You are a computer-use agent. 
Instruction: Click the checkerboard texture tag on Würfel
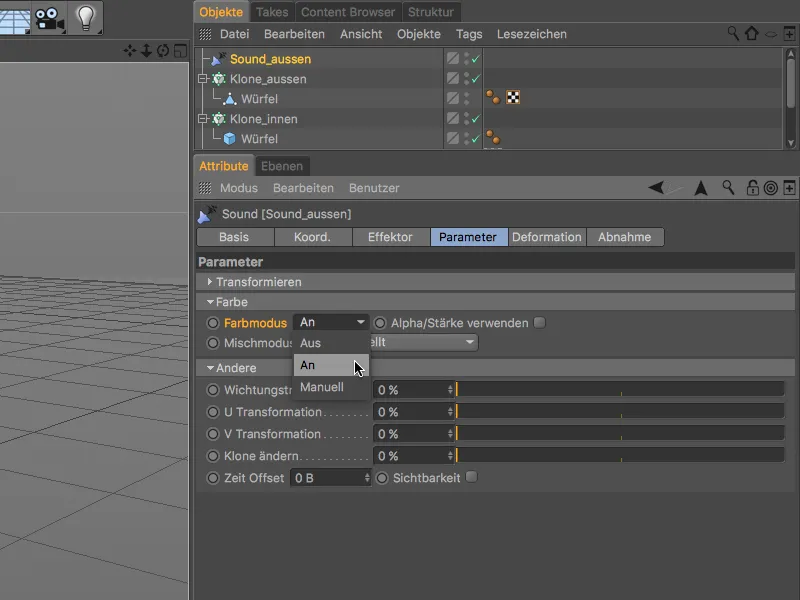coord(513,97)
